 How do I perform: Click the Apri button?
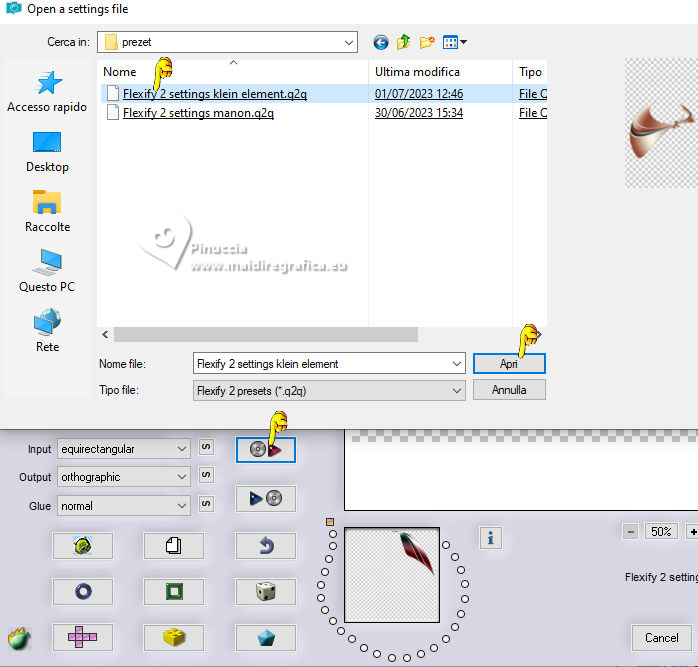tap(509, 364)
